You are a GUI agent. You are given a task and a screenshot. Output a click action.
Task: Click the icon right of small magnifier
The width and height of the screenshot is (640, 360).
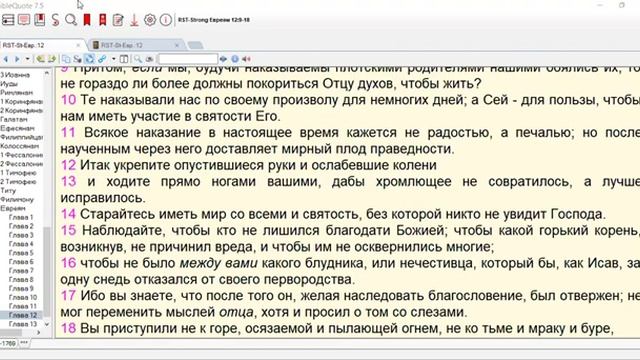click(x=150, y=59)
